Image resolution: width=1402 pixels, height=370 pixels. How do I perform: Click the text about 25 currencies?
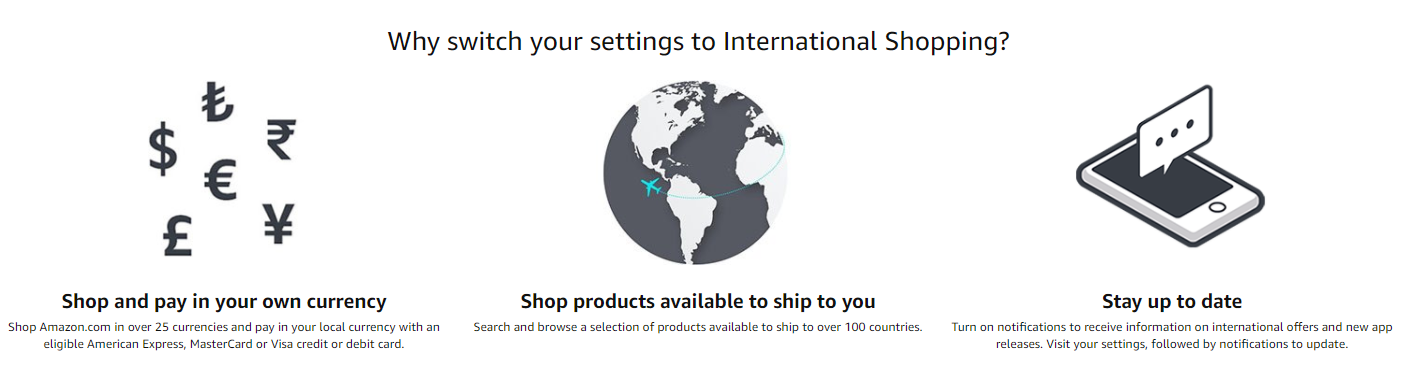click(224, 335)
